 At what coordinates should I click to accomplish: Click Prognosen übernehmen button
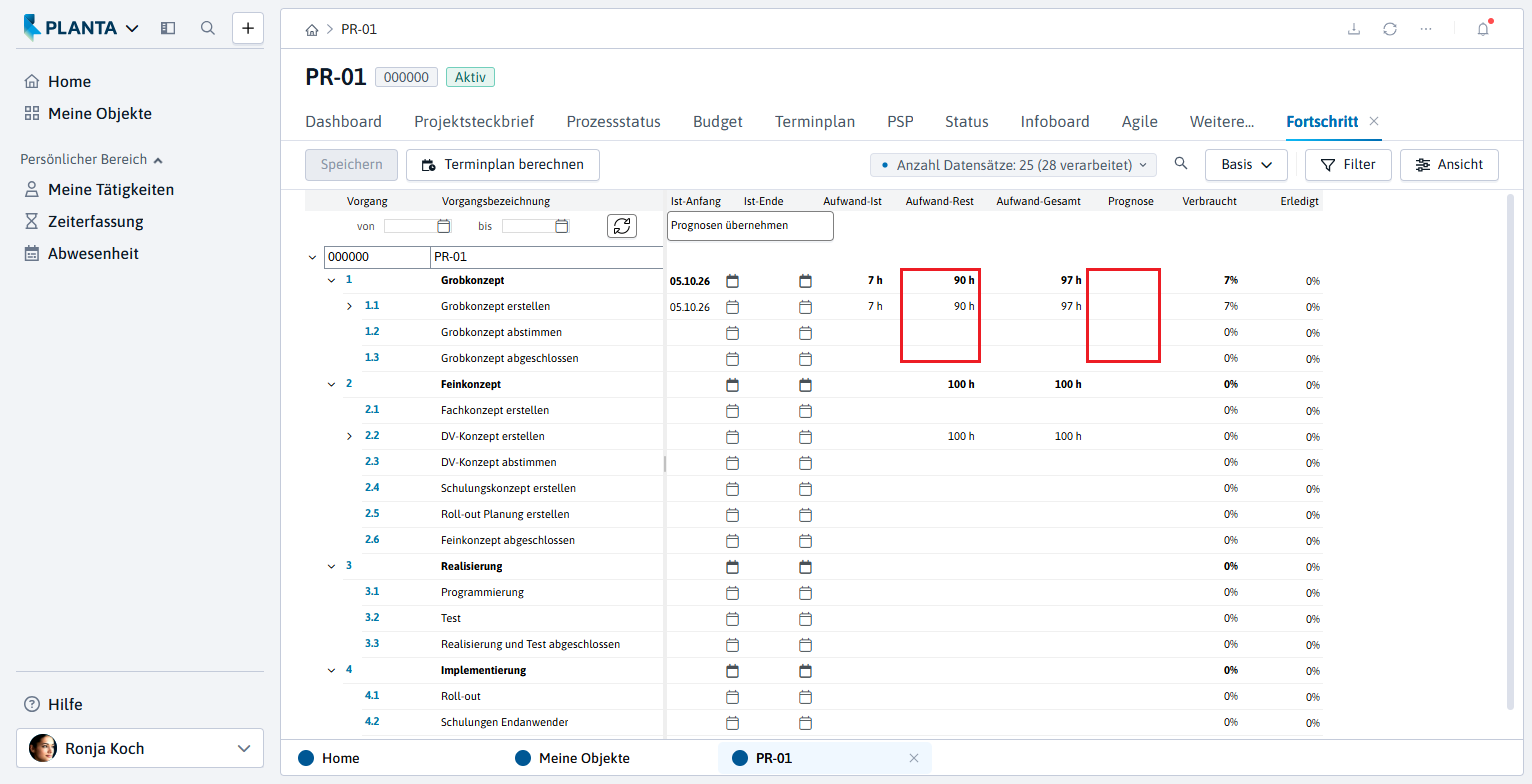click(750, 226)
